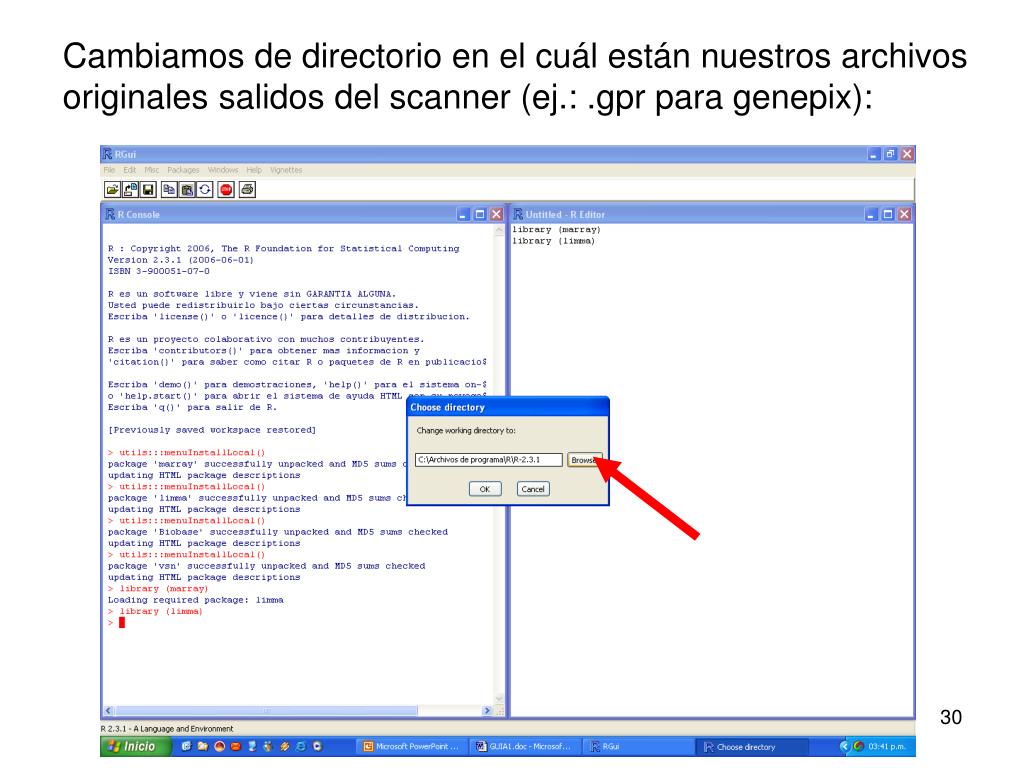Click OK in the Choose directory dialog
1024x768 pixels.
coord(485,489)
